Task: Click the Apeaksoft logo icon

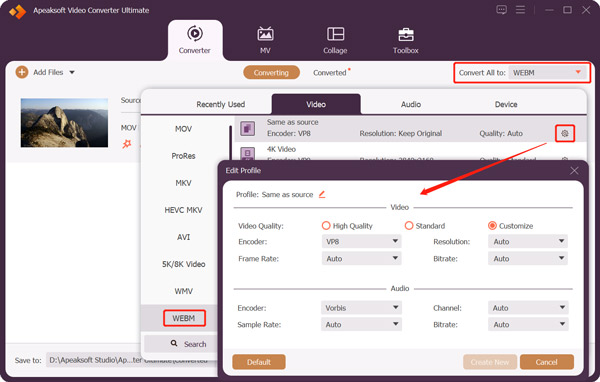Action: point(18,12)
